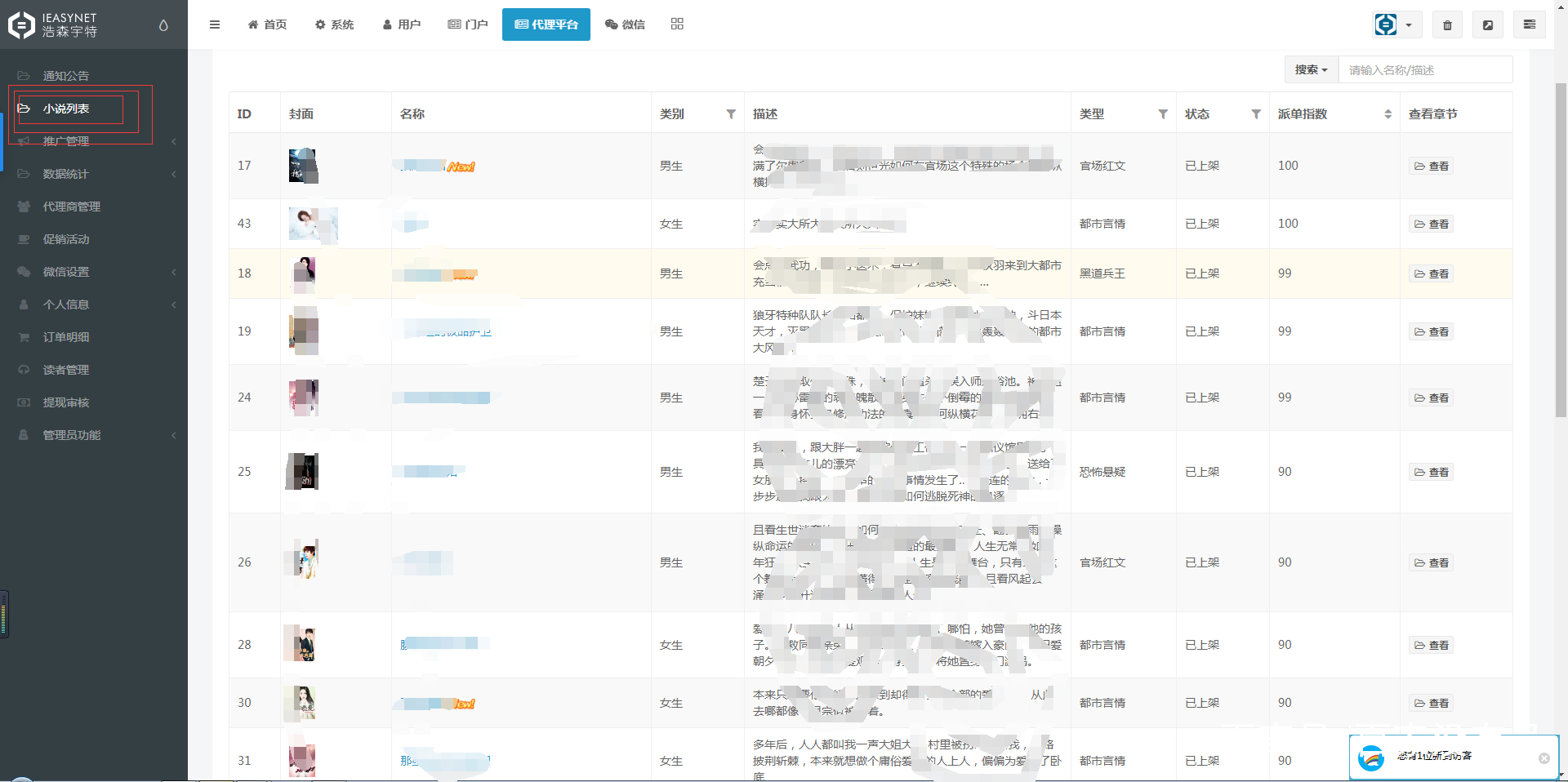Screen dimensions: 1568x782
Task: Click the 提现审核 money icon
Action: [24, 402]
